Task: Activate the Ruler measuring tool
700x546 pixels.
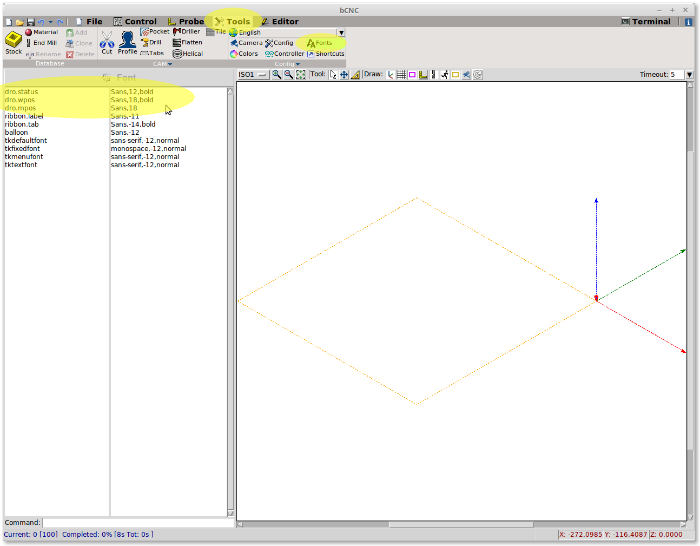Action: pyautogui.click(x=355, y=75)
